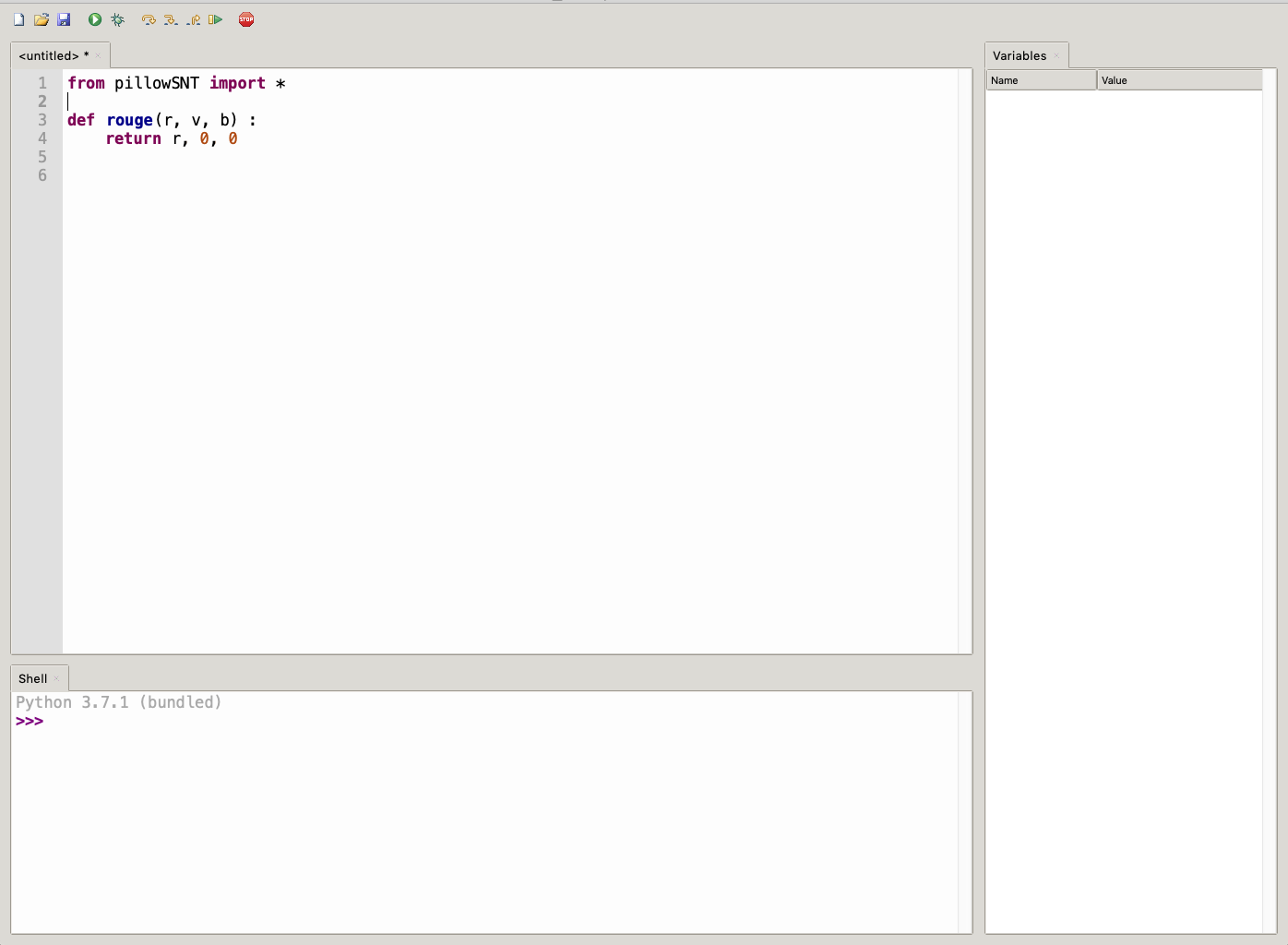
Task: Close the Shell panel tab
Action: [56, 678]
